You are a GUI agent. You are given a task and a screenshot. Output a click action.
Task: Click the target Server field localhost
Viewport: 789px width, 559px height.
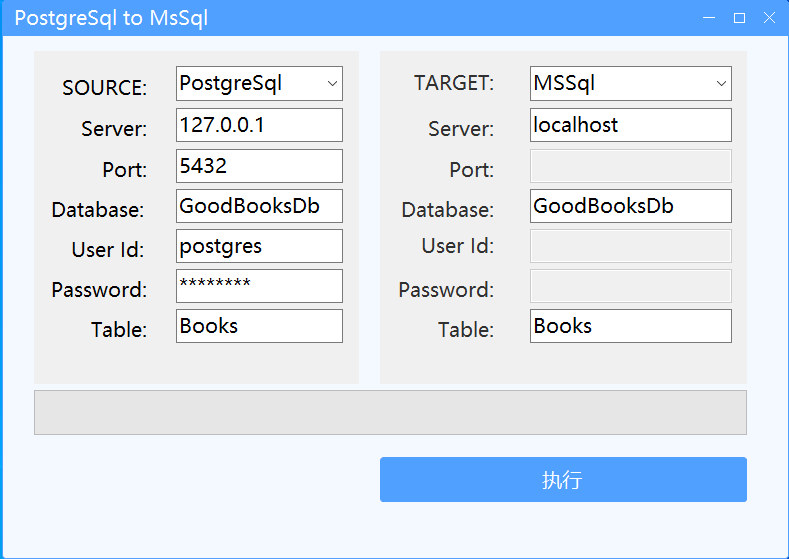click(630, 125)
